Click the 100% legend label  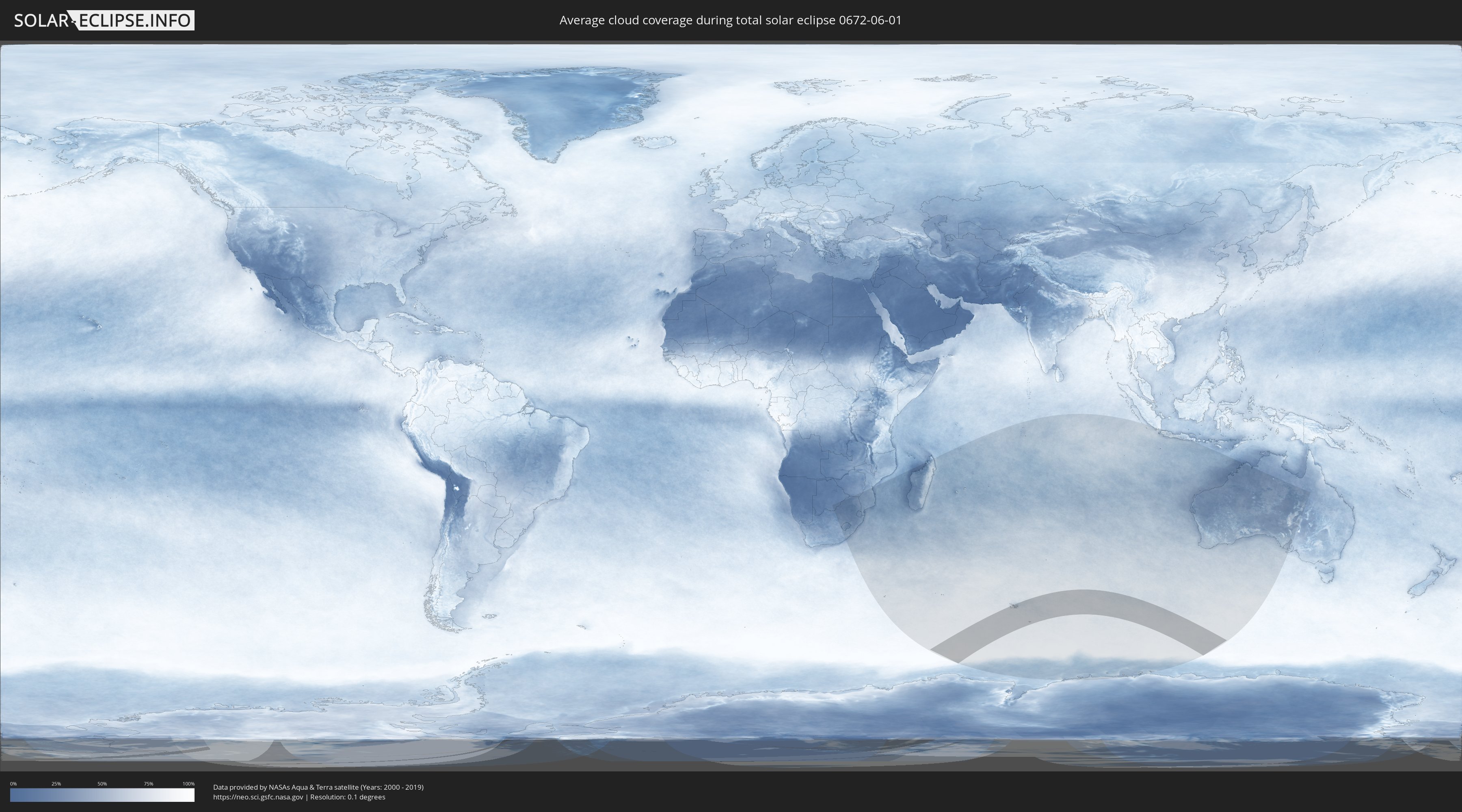pos(188,784)
